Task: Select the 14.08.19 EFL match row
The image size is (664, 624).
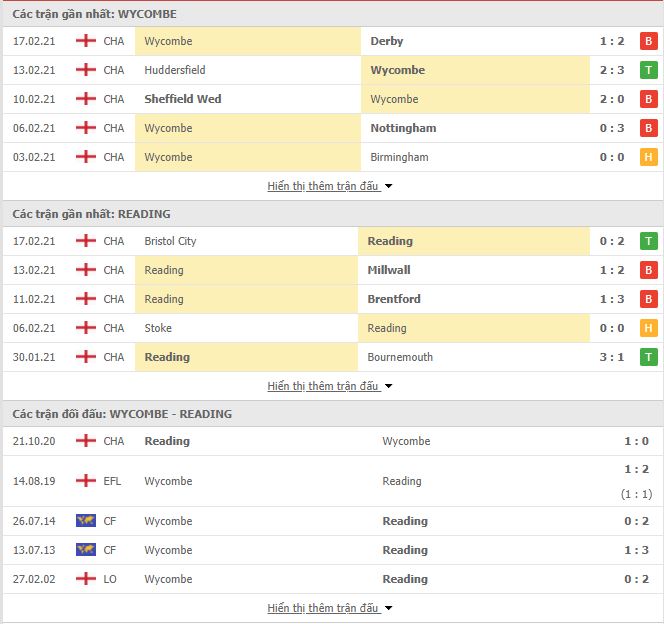Action: click(332, 481)
